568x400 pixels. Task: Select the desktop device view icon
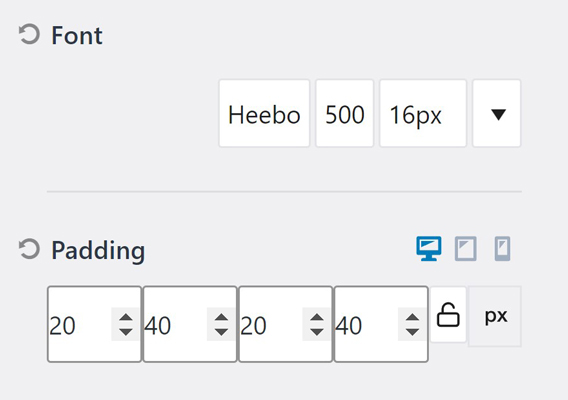point(429,249)
